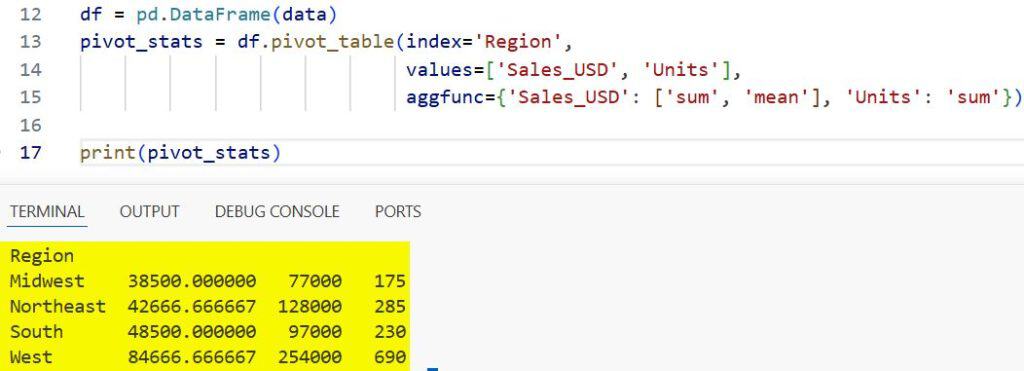Click the 'aggfunc' keyword on line 15
The height and width of the screenshot is (371, 1024).
(x=445, y=97)
